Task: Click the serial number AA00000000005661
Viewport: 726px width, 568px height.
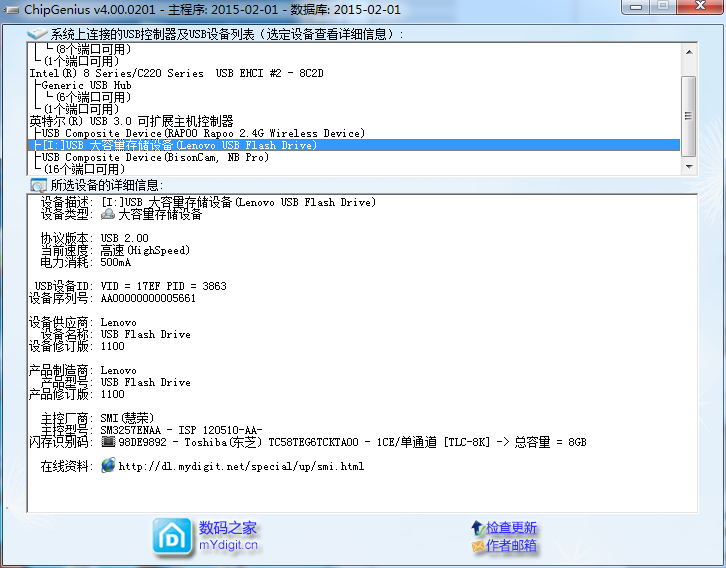Action: [x=148, y=298]
